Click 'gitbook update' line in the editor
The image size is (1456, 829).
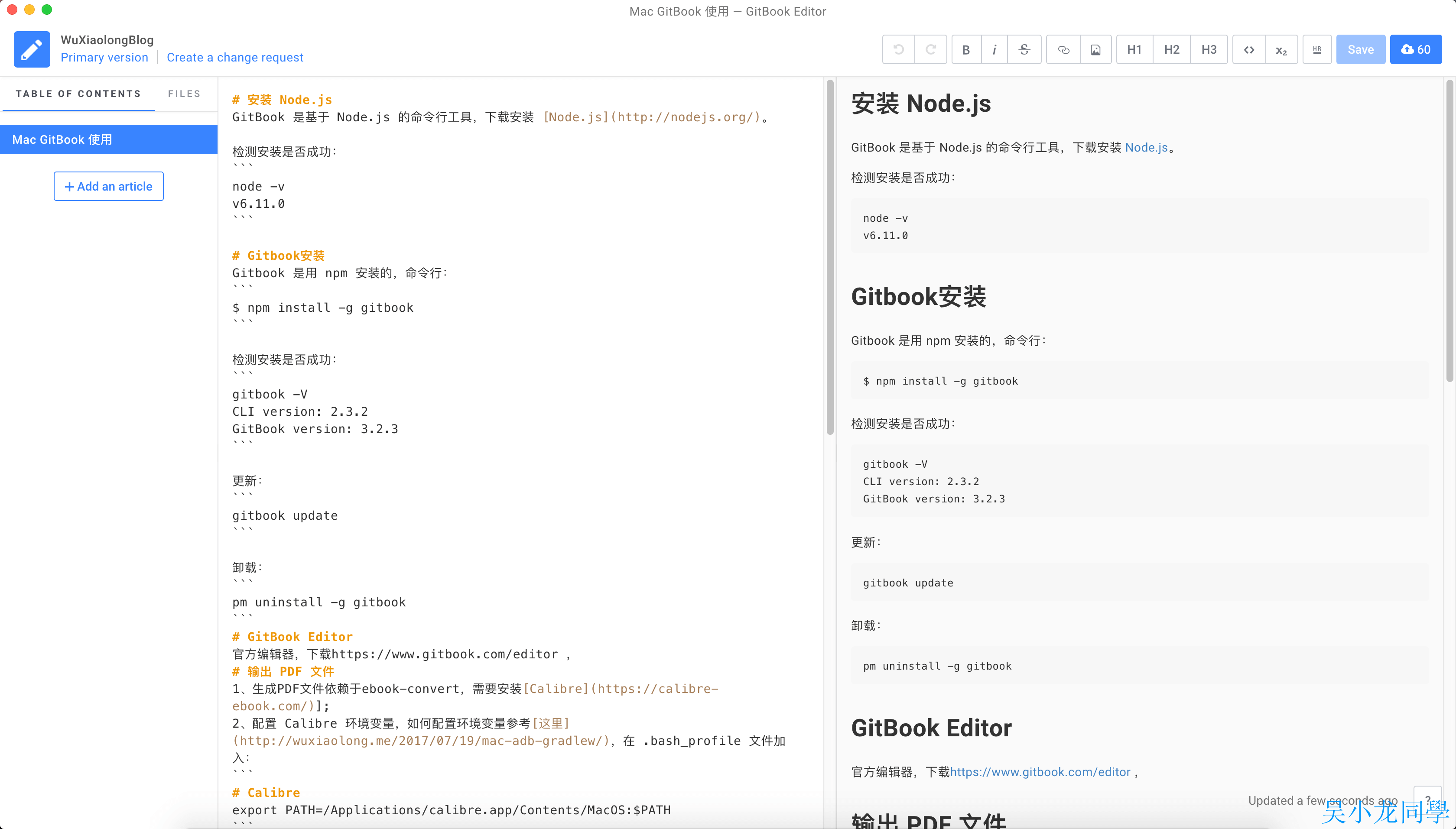(285, 515)
